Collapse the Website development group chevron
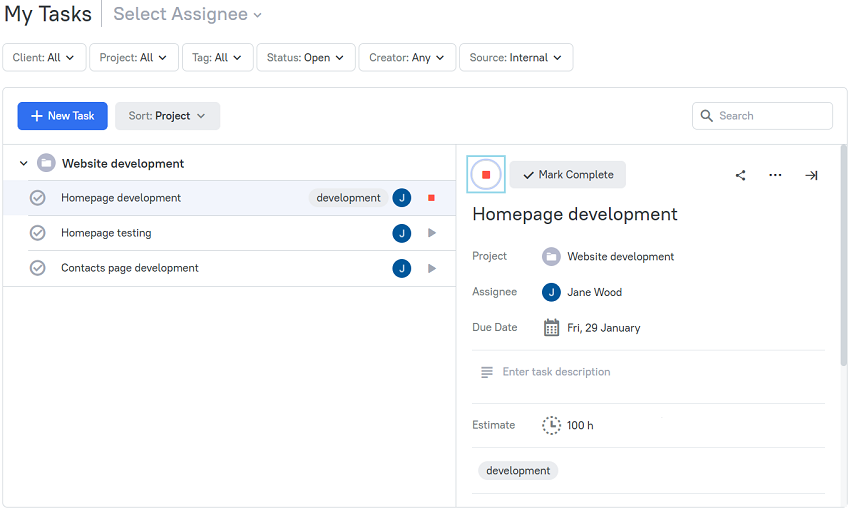 [23, 163]
